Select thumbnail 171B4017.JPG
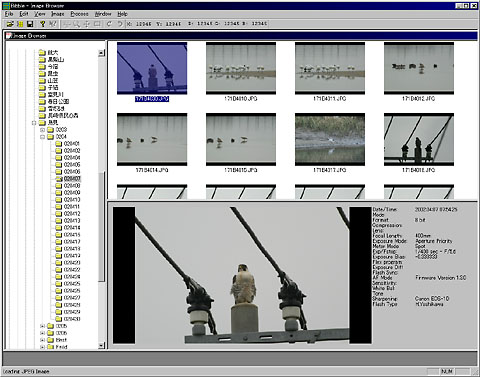The image size is (480, 377). 330,139
